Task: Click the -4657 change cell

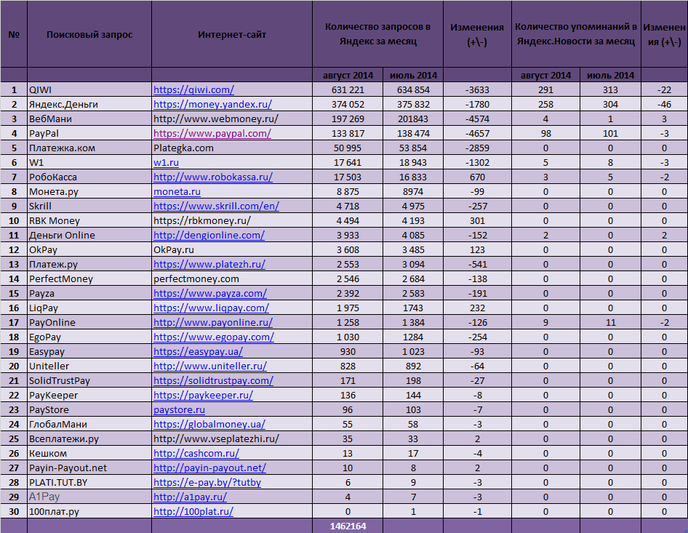Action: [477, 133]
